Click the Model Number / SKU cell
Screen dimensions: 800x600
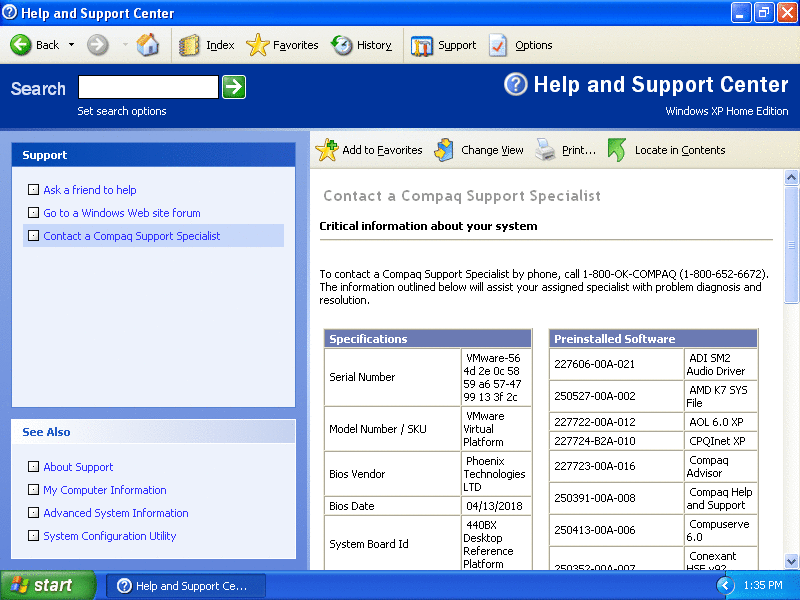392,429
